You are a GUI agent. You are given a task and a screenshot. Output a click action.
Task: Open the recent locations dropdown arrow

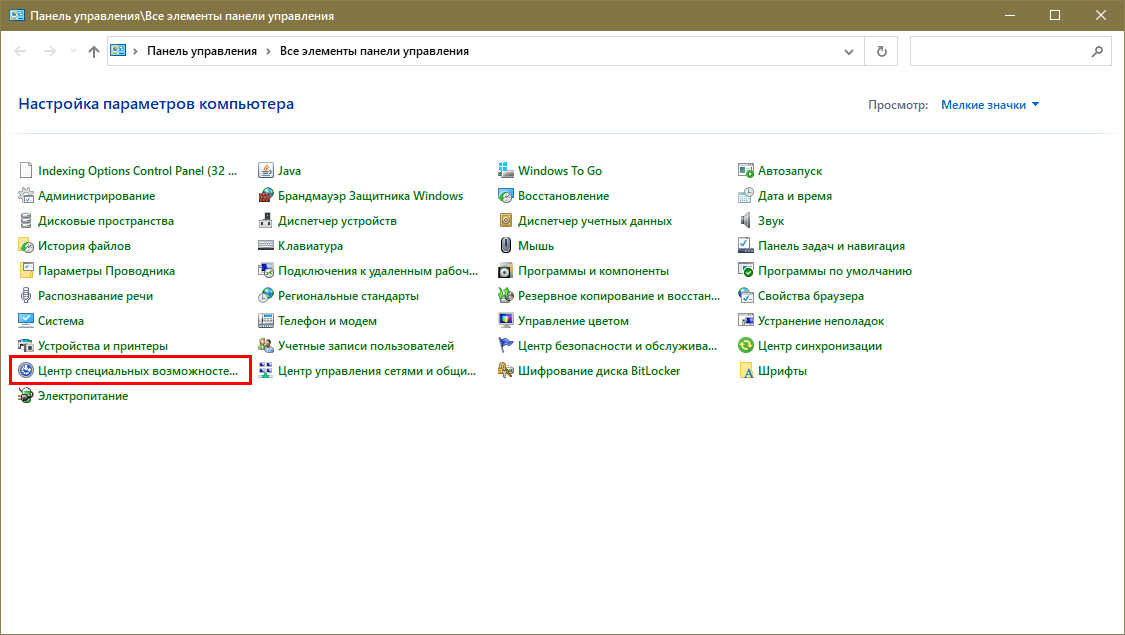(73, 51)
